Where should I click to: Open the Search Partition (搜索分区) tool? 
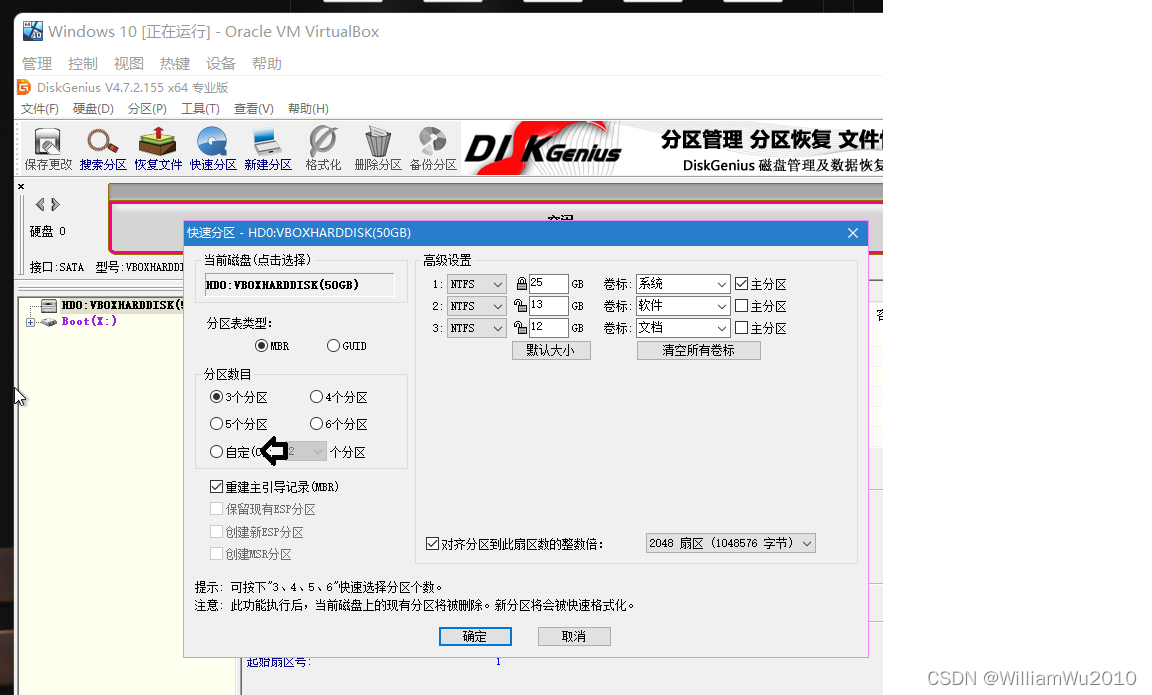click(x=103, y=149)
